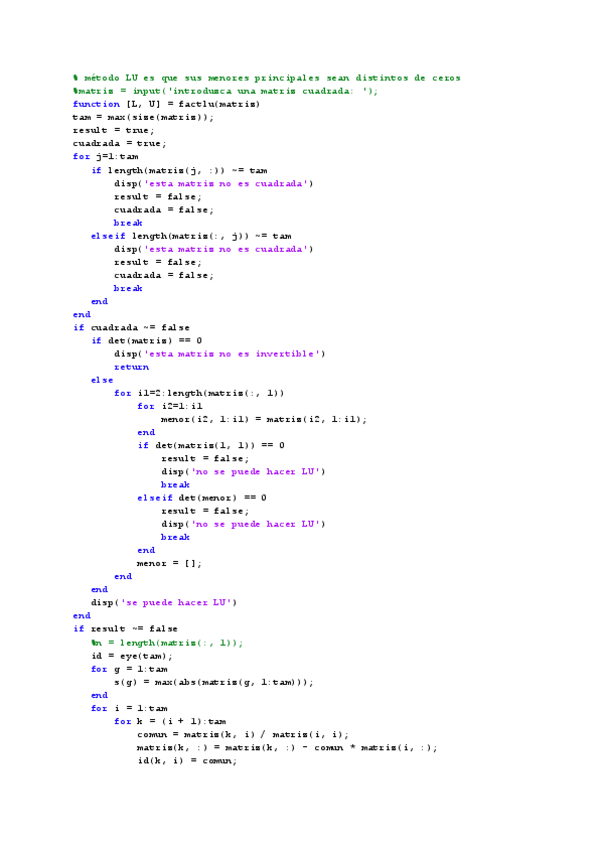Click "comun = matriz(k, i) / matriz(i, i);"
Screen dimensions: 600x848
click(x=243, y=734)
